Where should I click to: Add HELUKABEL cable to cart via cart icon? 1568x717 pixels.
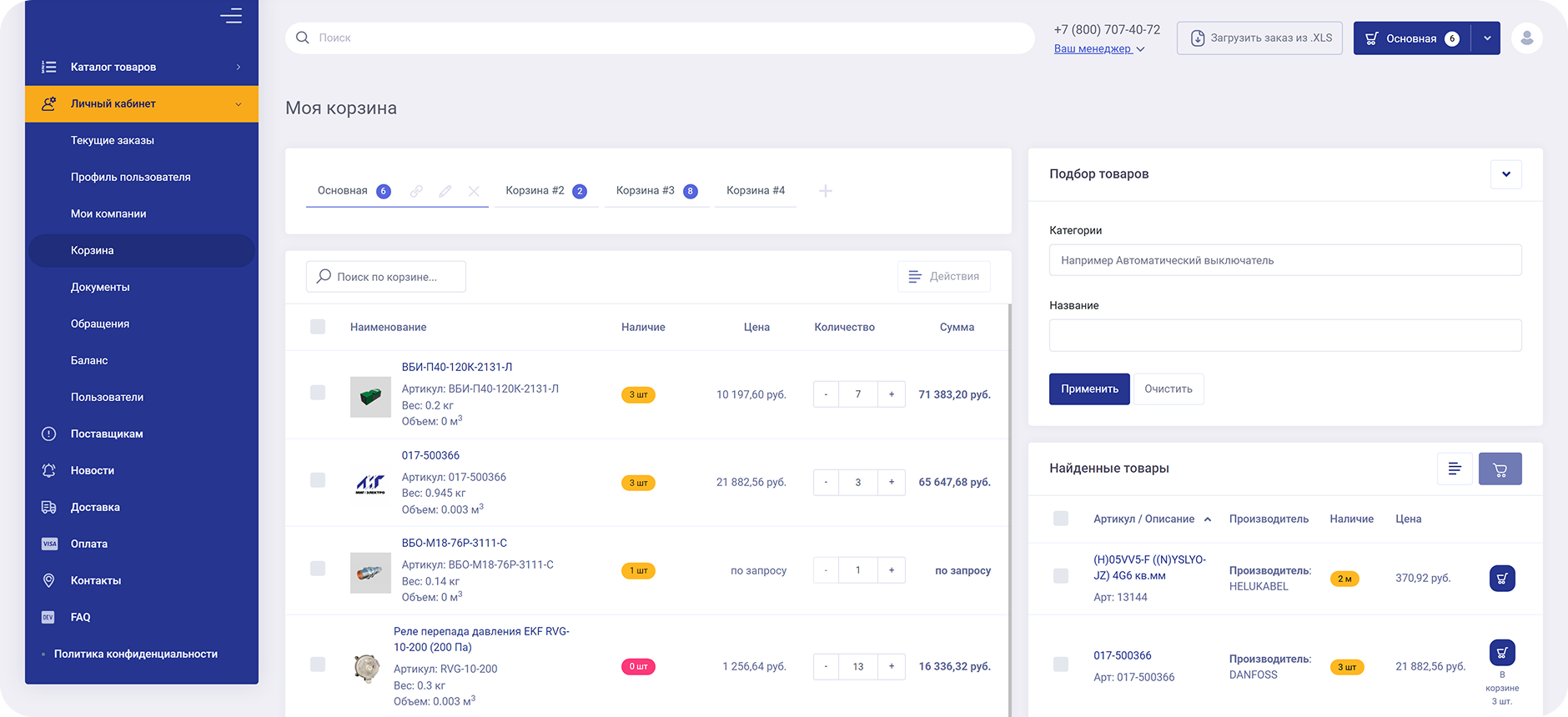1501,579
